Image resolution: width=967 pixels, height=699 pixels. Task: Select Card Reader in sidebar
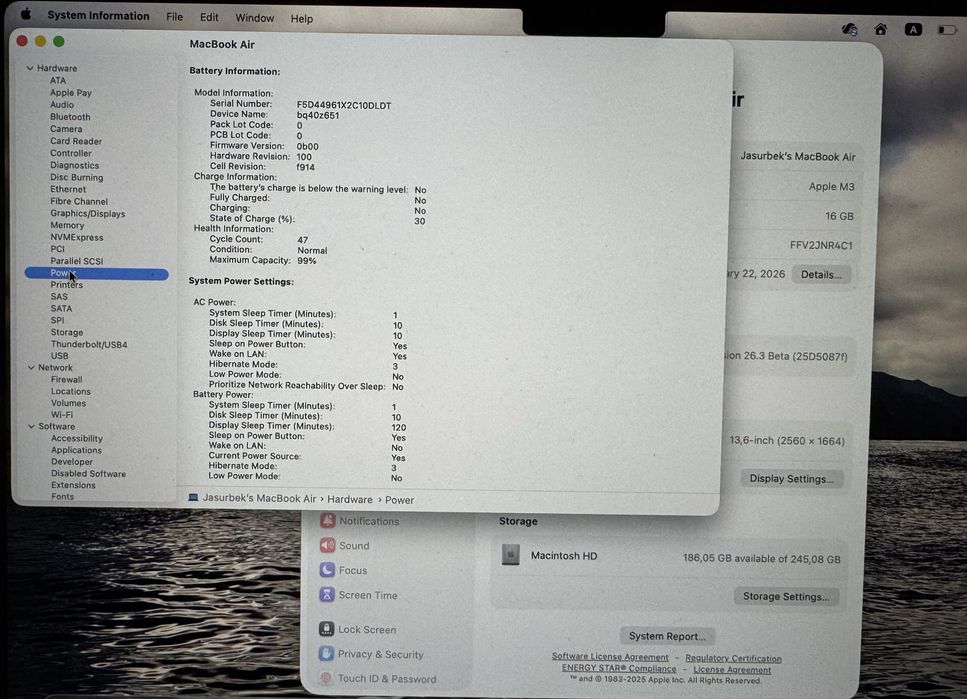(76, 141)
